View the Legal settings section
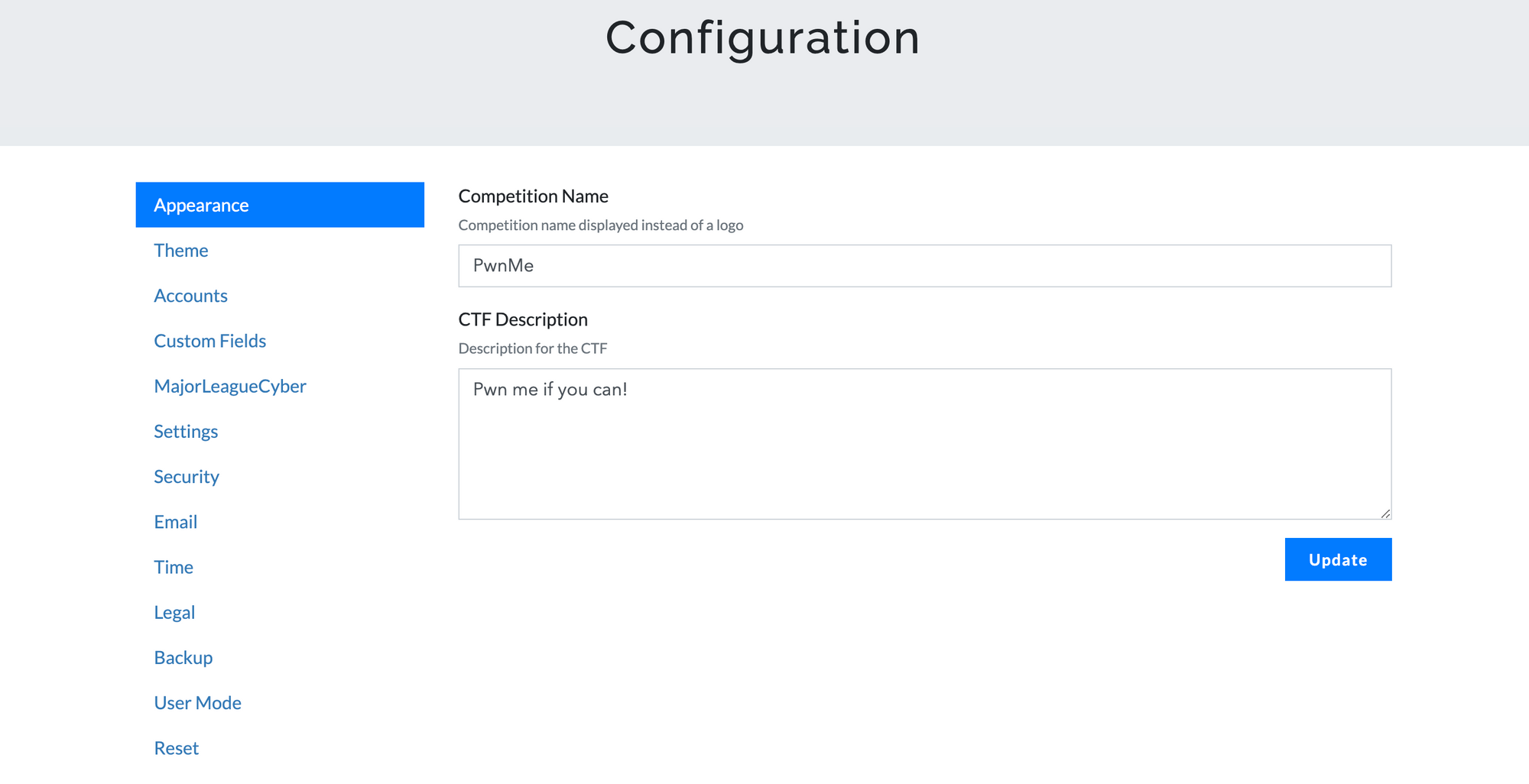Screen dimensions: 1529x784 pyautogui.click(x=174, y=611)
